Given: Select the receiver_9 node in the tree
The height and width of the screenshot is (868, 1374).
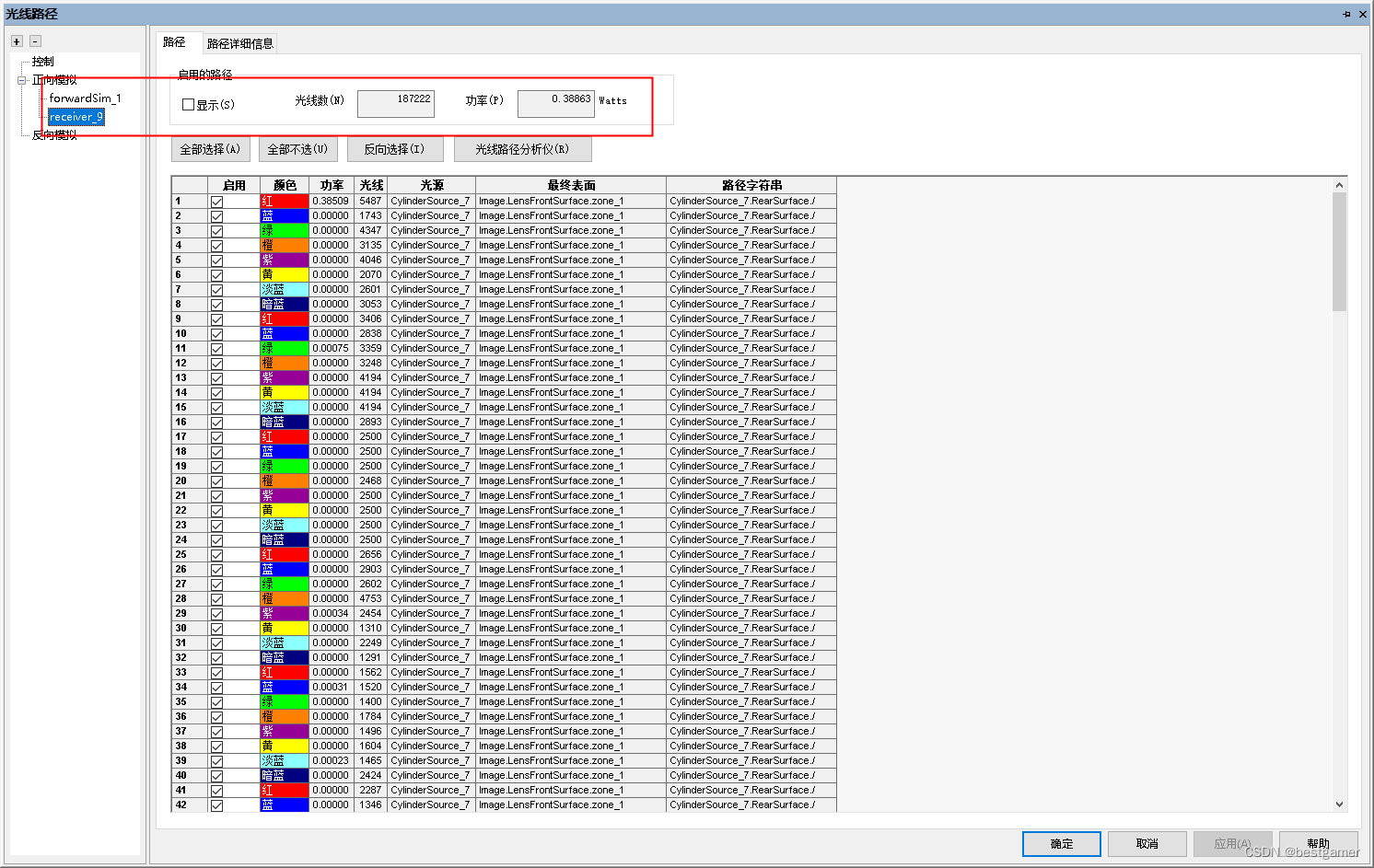Looking at the screenshot, I should (76, 116).
